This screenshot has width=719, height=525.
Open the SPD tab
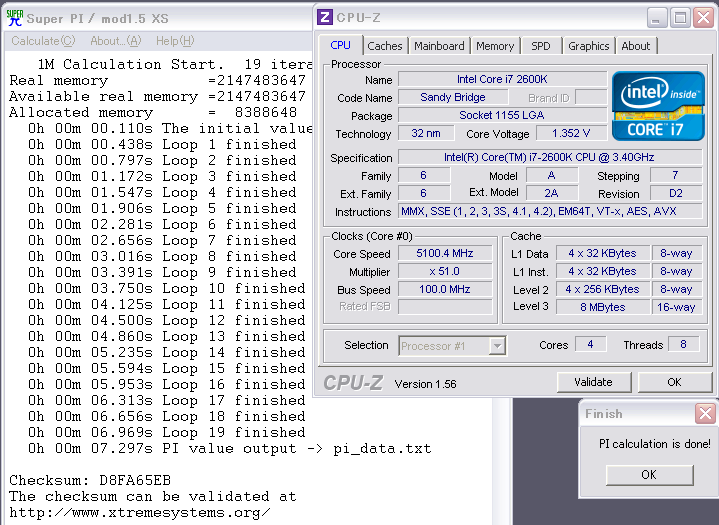(541, 46)
